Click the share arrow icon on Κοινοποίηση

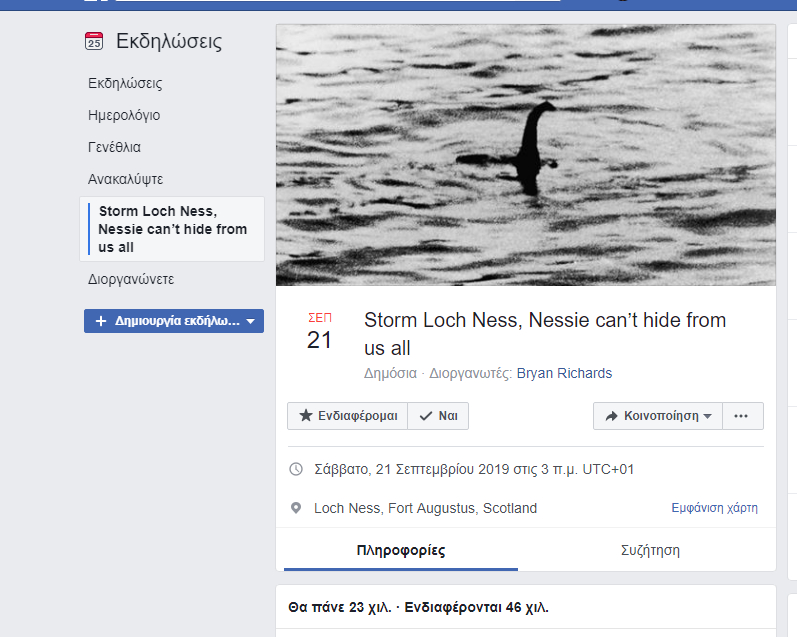pyautogui.click(x=611, y=416)
